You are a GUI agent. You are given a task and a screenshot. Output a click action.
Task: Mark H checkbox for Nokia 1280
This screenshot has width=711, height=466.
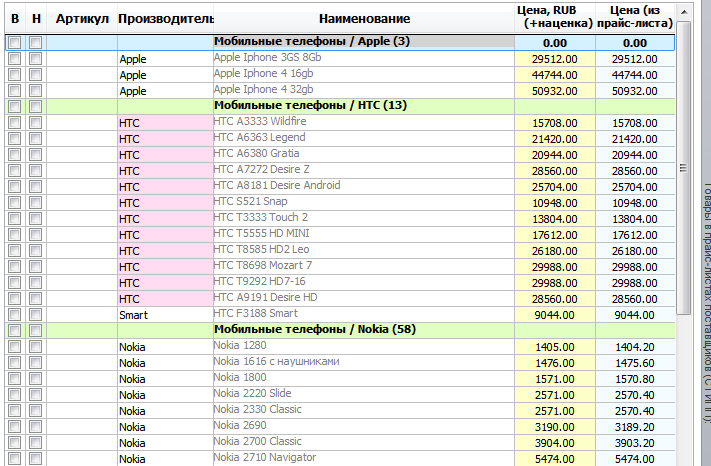tap(35, 347)
